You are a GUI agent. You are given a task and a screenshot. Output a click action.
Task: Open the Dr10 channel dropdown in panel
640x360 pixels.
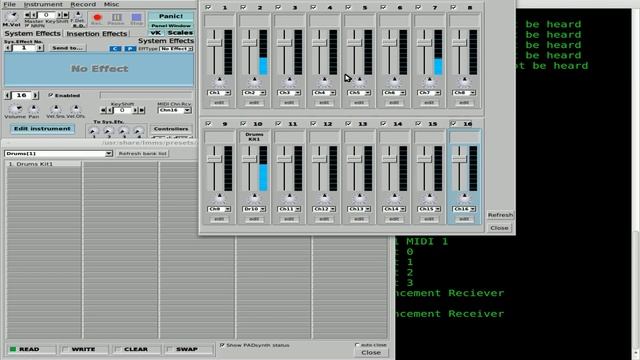click(254, 209)
